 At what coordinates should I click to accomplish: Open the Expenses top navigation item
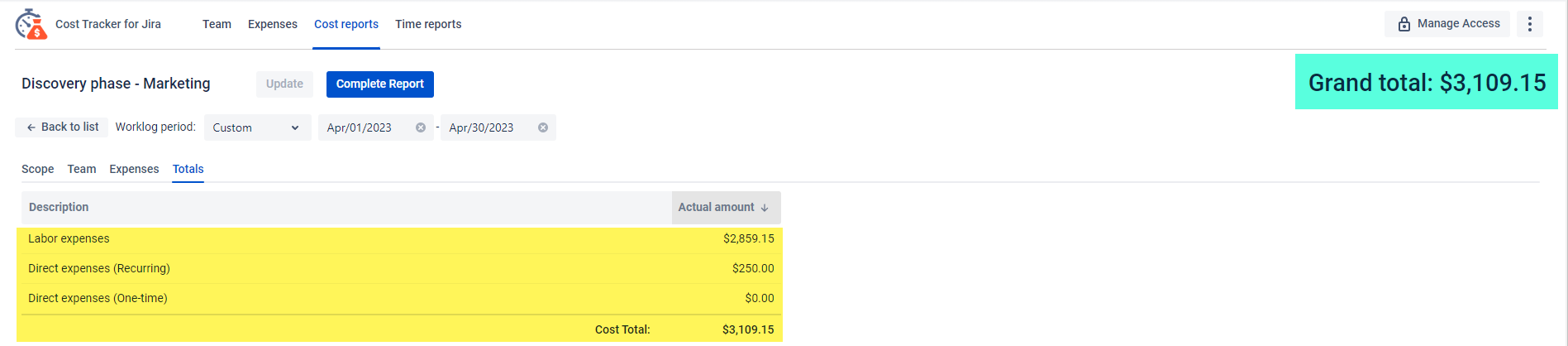[272, 24]
